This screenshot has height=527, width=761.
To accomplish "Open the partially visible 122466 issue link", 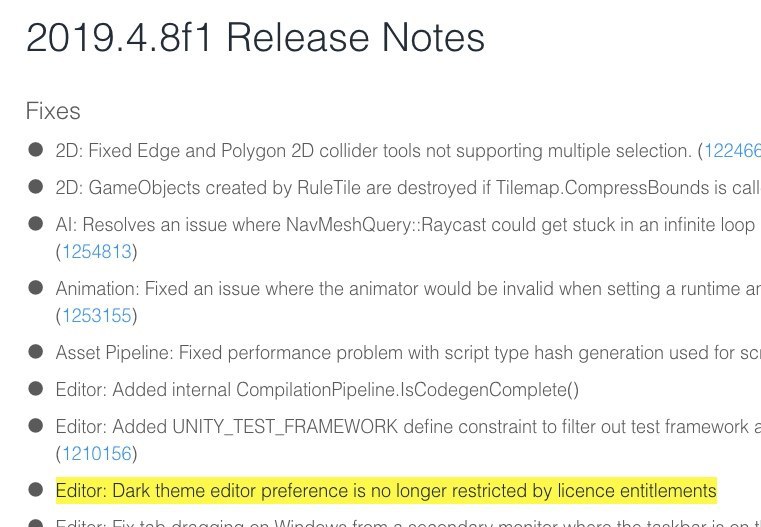I will [732, 151].
